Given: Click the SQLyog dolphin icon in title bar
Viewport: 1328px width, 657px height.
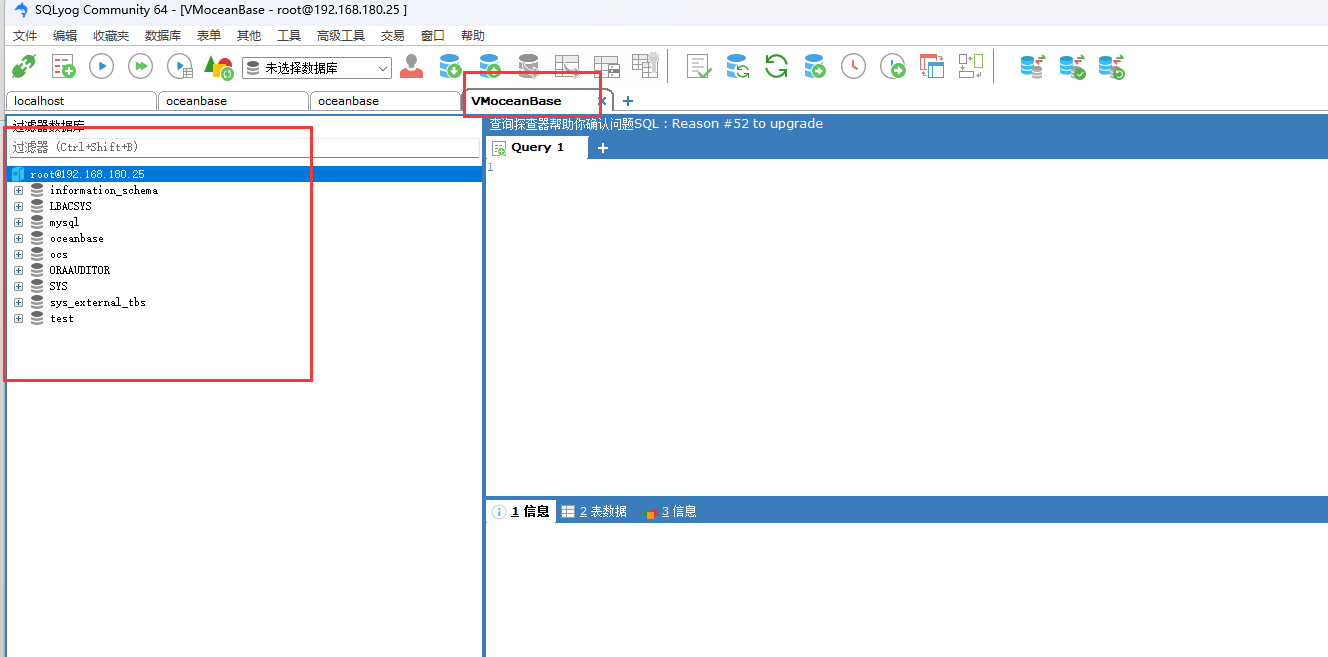Looking at the screenshot, I should pyautogui.click(x=20, y=10).
